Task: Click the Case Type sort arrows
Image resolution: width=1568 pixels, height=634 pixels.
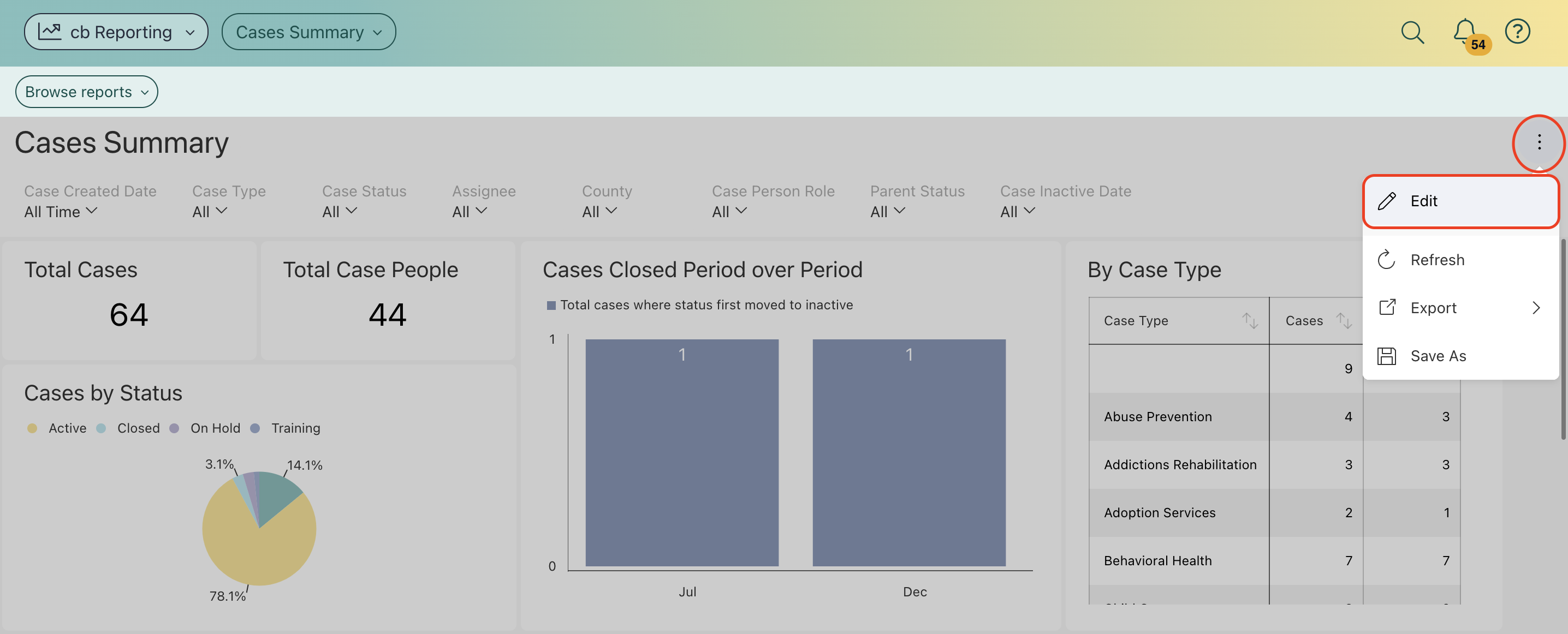Action: click(x=1250, y=320)
